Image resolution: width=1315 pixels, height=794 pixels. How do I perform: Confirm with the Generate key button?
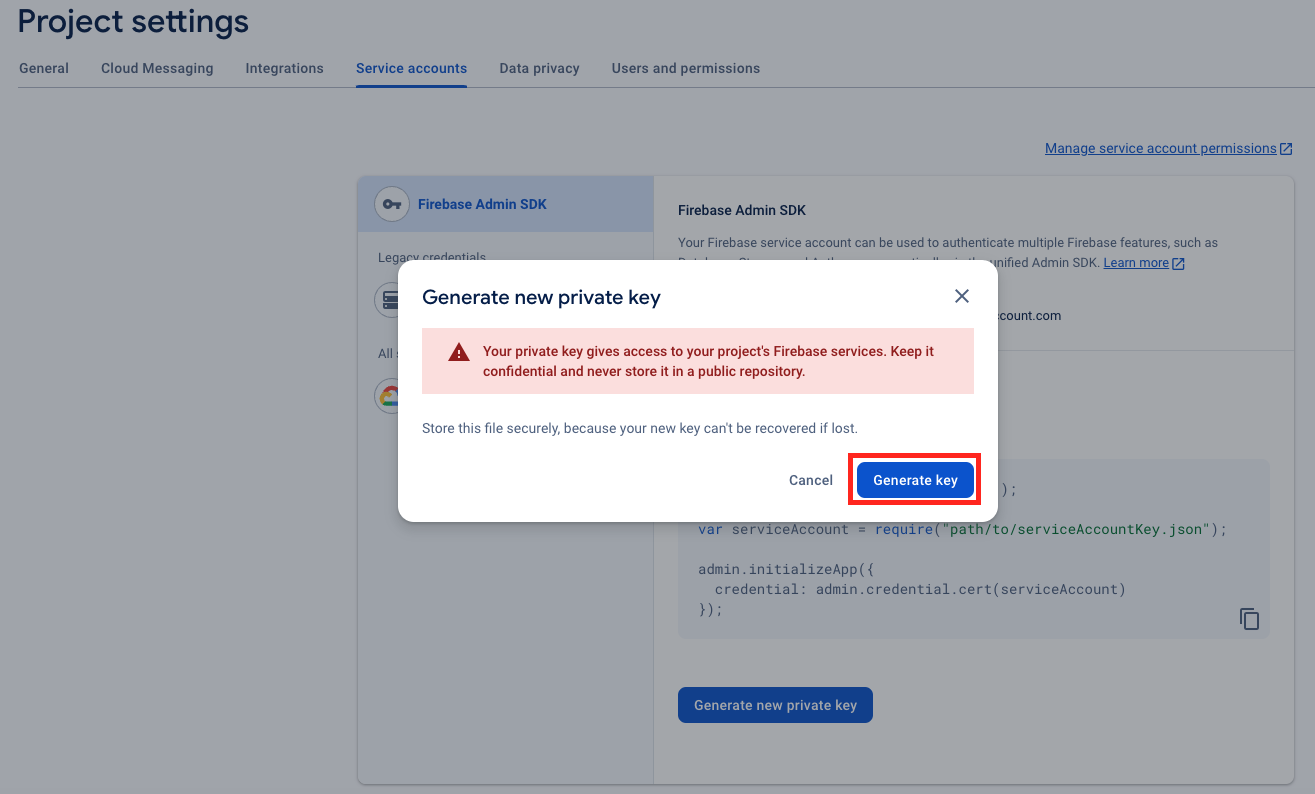[915, 480]
